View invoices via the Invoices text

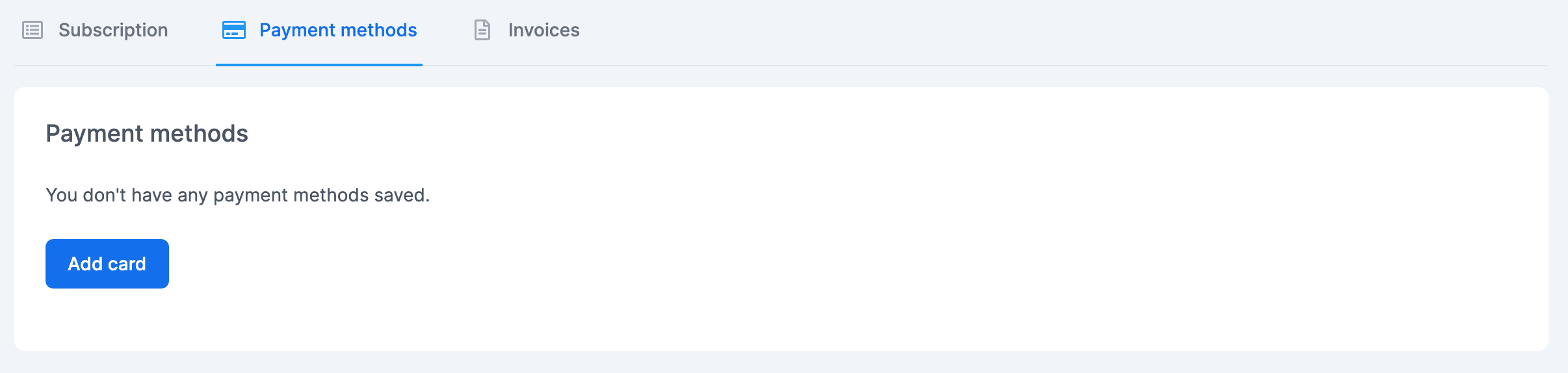click(x=544, y=30)
